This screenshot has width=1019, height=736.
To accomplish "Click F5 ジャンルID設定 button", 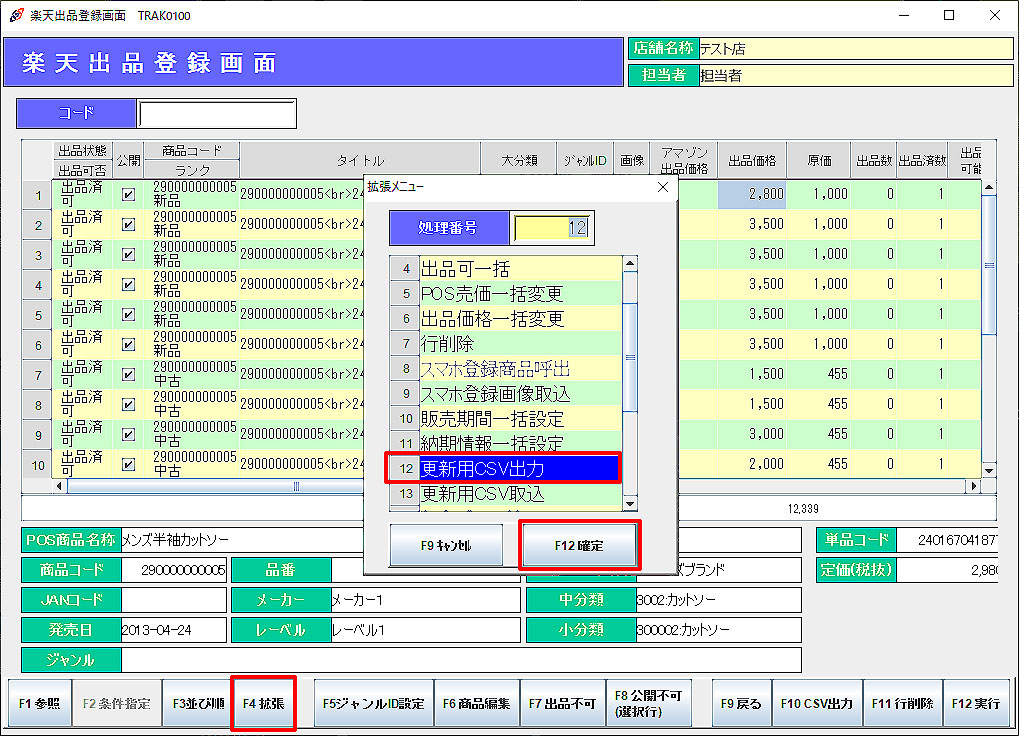I will pos(373,704).
